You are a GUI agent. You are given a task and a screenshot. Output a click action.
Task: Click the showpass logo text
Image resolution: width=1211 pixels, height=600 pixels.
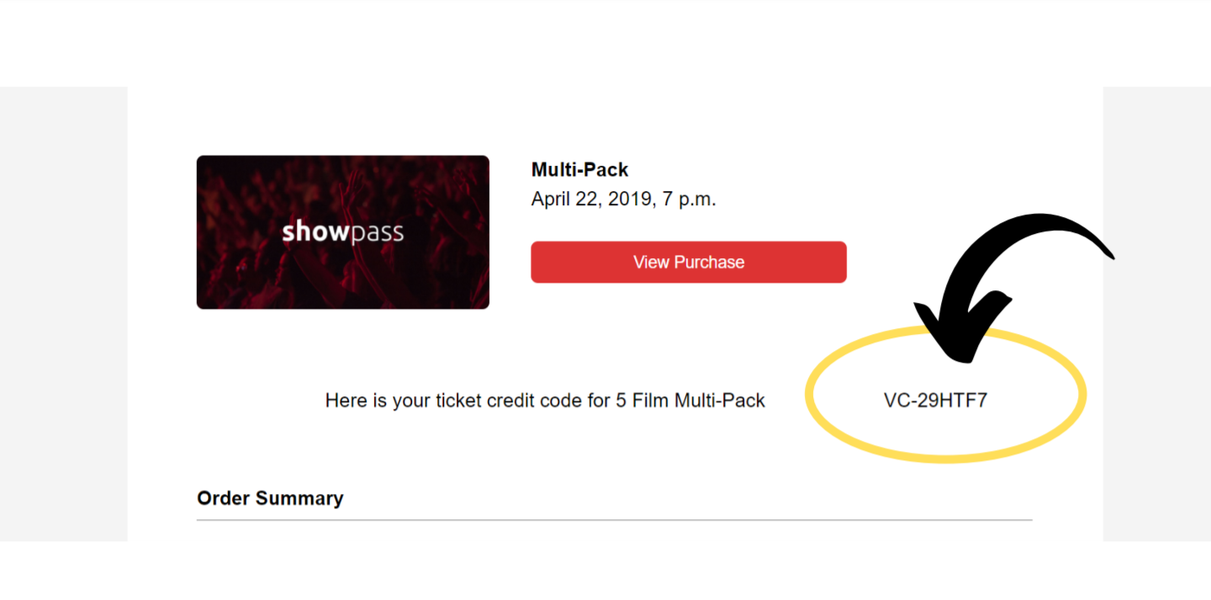342,232
